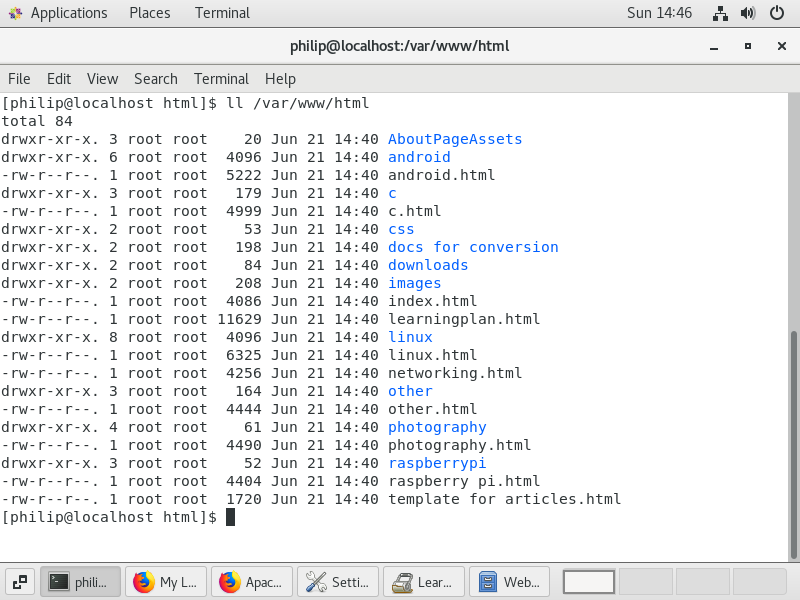The height and width of the screenshot is (600, 800).
Task: Open the Terminal menu in top panel
Action: pyautogui.click(x=222, y=13)
